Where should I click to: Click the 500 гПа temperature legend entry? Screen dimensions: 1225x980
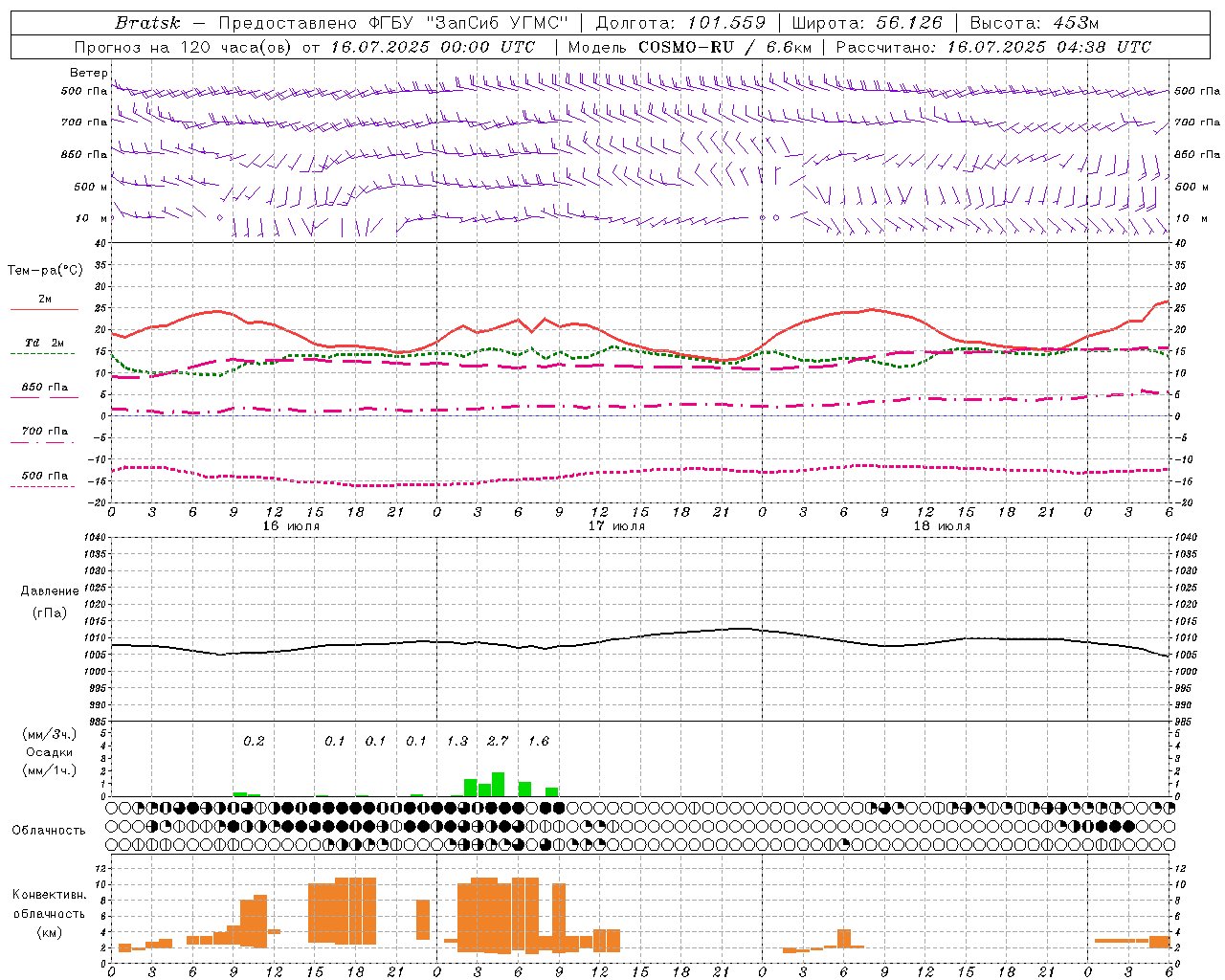[44, 476]
